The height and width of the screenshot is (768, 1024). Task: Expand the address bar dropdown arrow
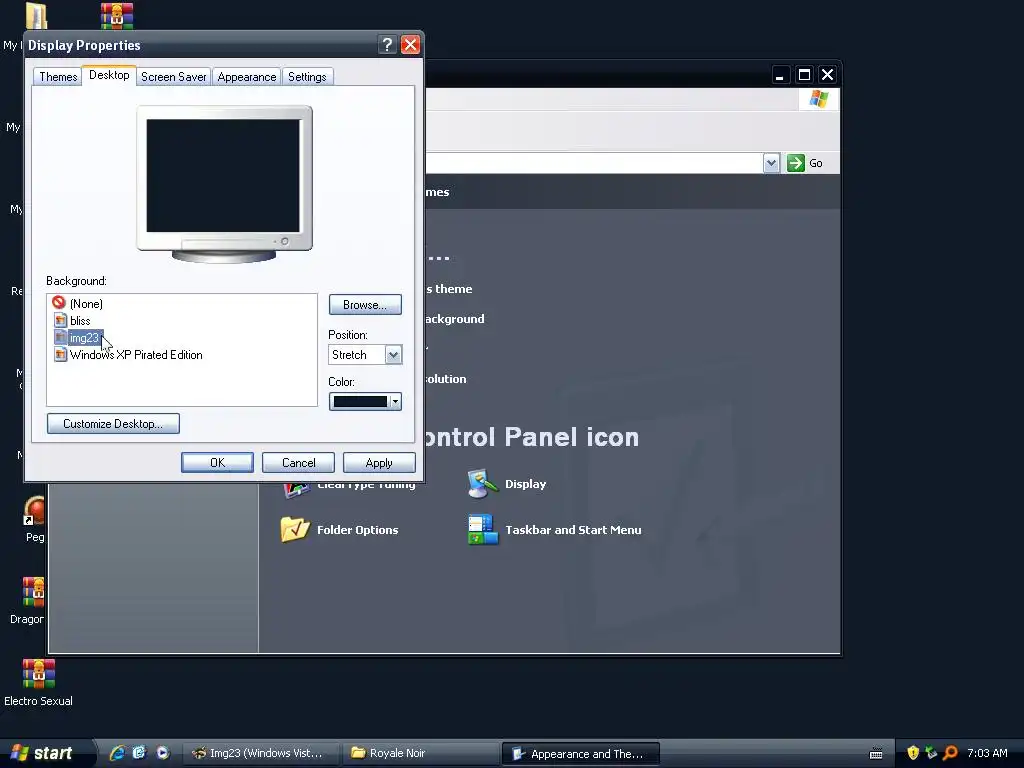[x=771, y=163]
